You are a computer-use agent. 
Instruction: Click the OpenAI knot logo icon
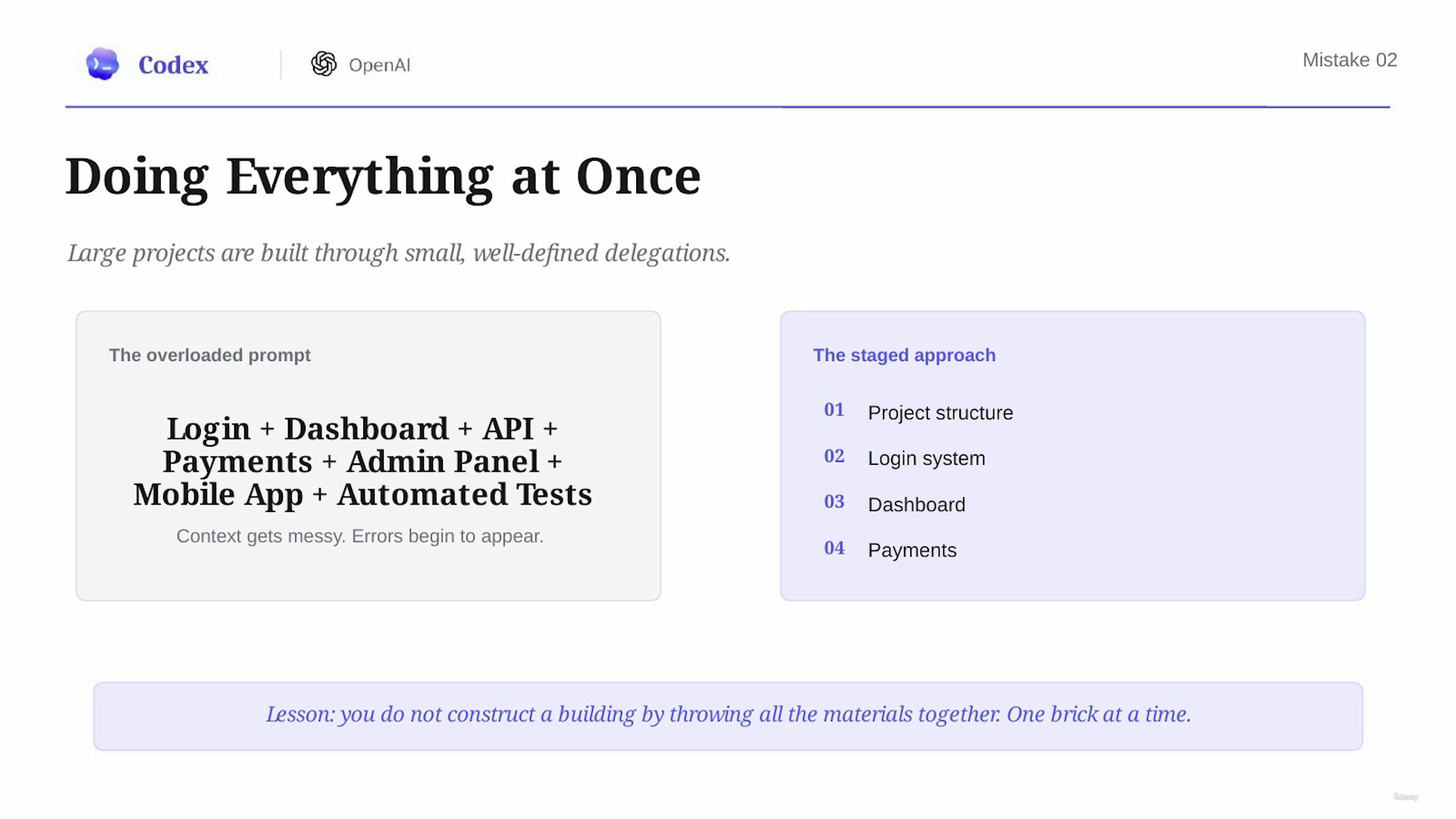coord(324,64)
